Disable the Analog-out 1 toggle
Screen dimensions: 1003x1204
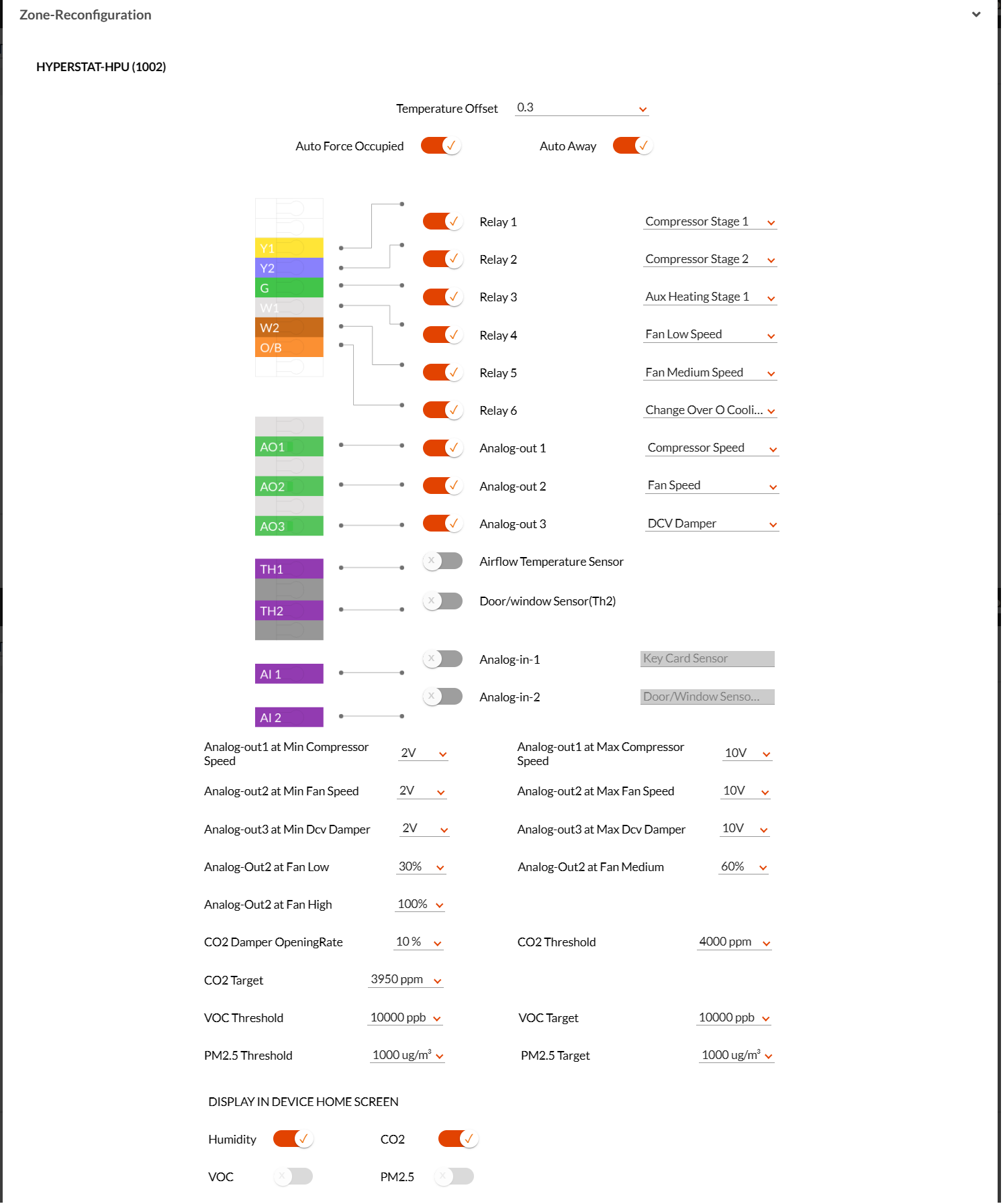[x=442, y=448]
